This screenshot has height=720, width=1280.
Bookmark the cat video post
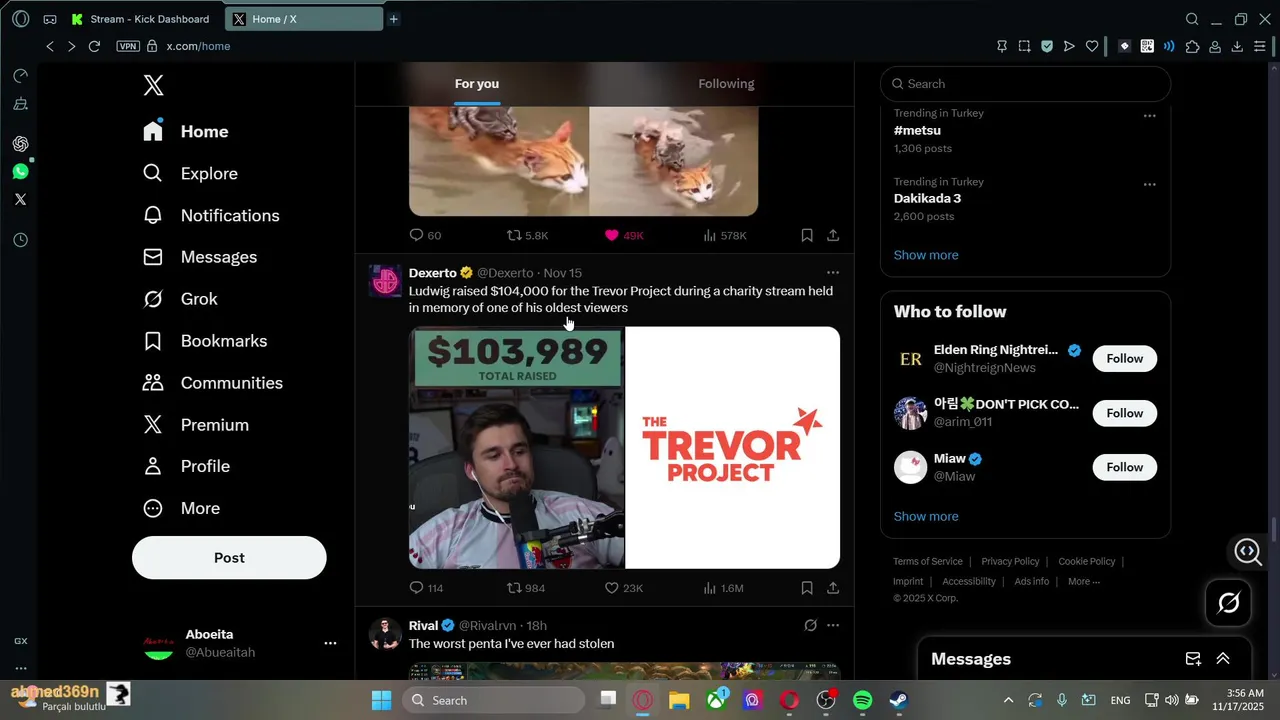click(x=807, y=235)
